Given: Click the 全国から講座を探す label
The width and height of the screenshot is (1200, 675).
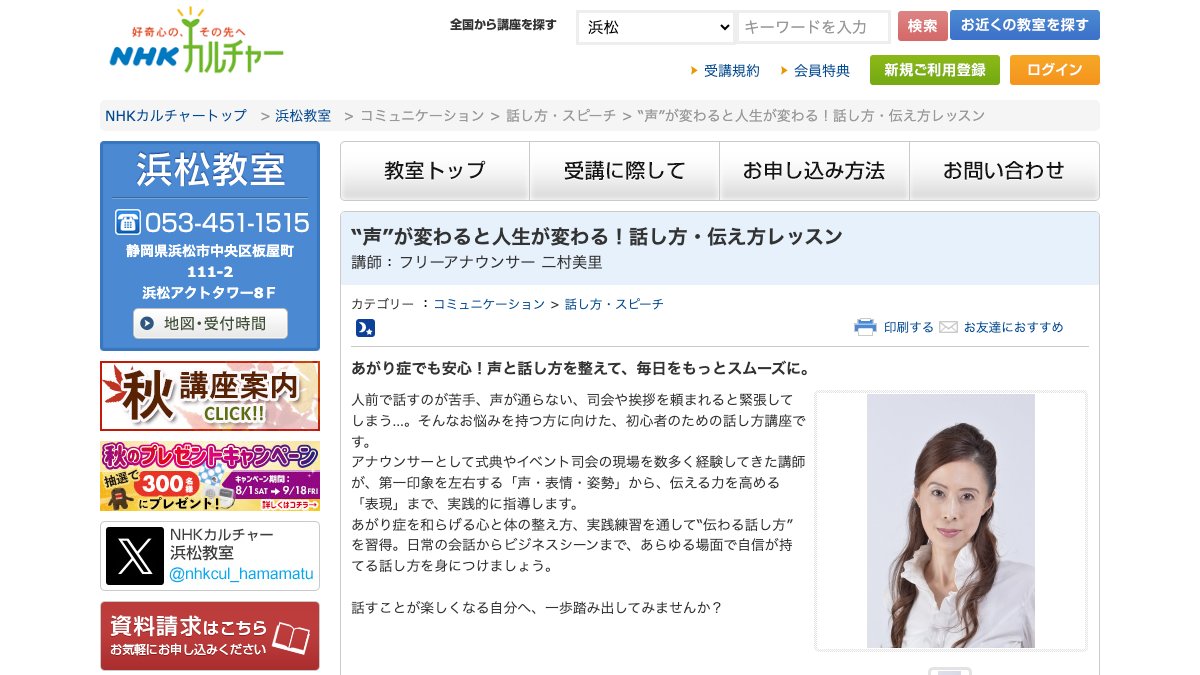Looking at the screenshot, I should pos(503,25).
